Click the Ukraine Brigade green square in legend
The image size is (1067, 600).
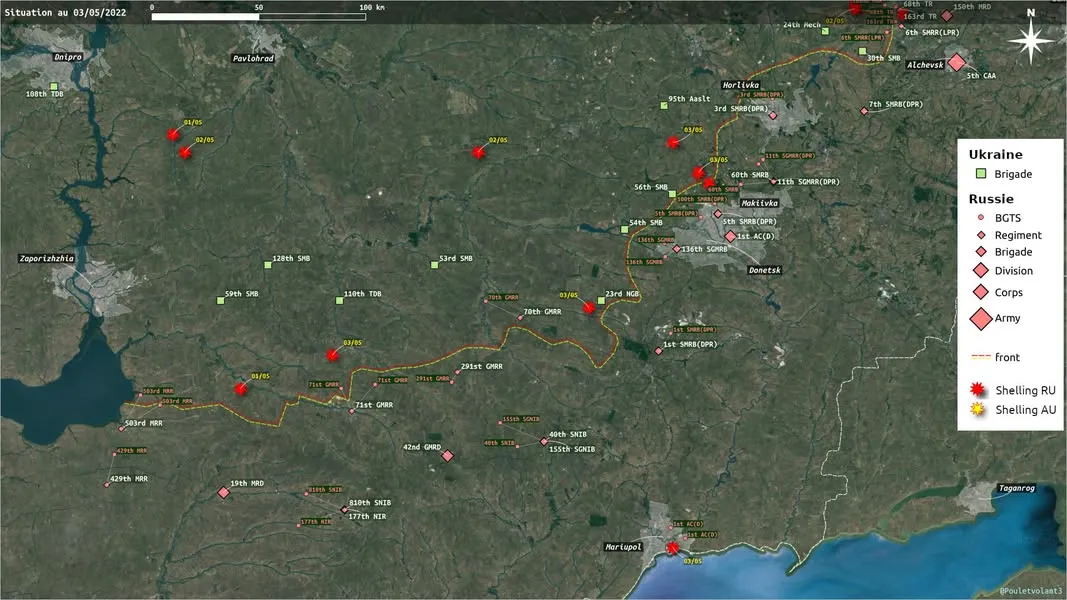click(x=981, y=173)
